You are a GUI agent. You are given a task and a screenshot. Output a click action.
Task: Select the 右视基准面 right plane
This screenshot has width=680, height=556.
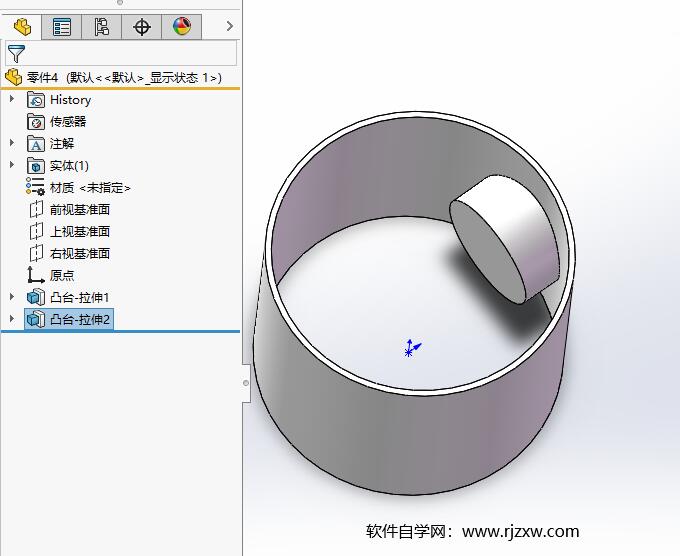[80, 253]
